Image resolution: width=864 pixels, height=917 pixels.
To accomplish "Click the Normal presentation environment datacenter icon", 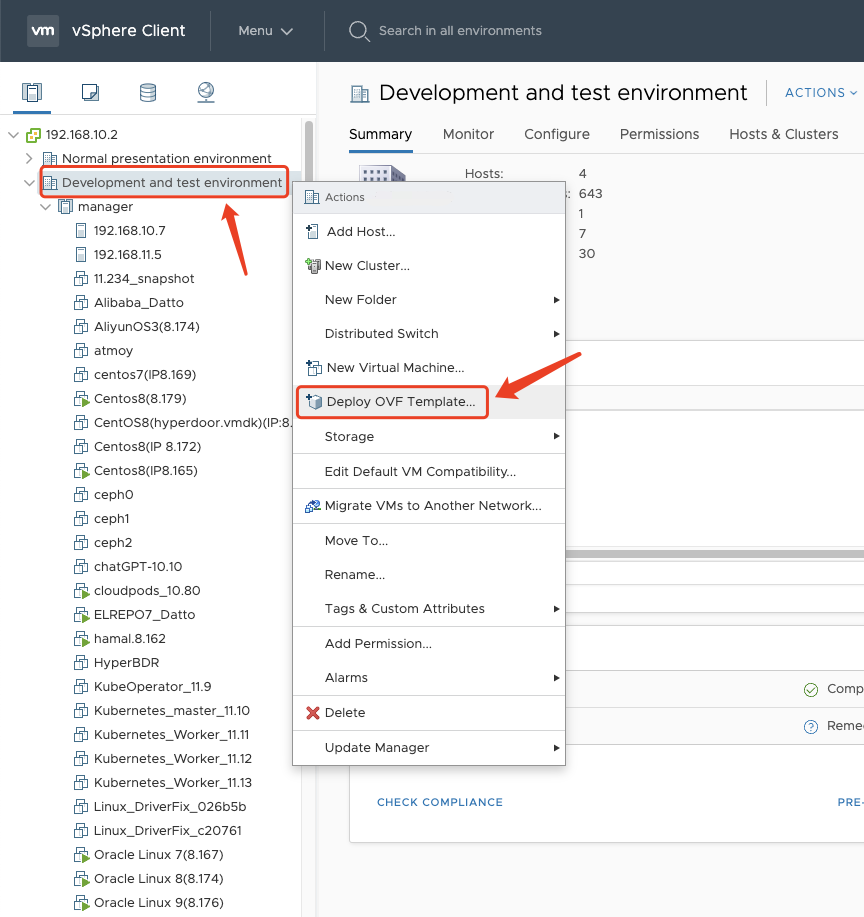I will tap(50, 158).
